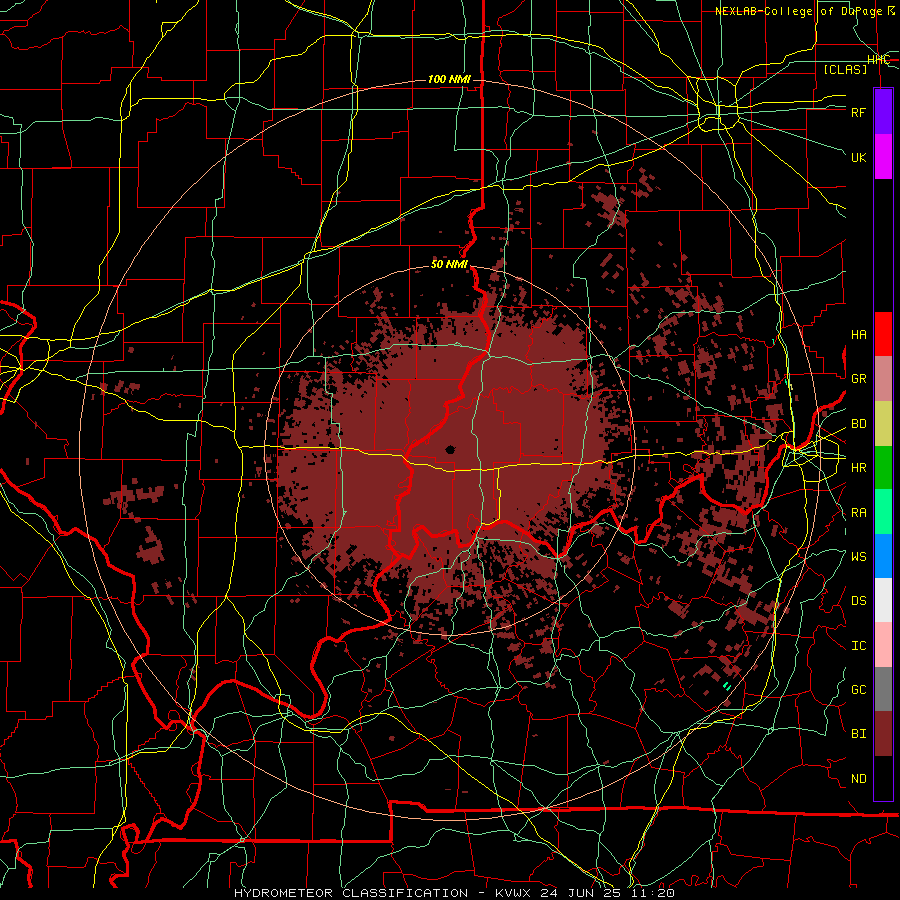Click the HR green legend color block
The width and height of the screenshot is (900, 900).
click(883, 467)
